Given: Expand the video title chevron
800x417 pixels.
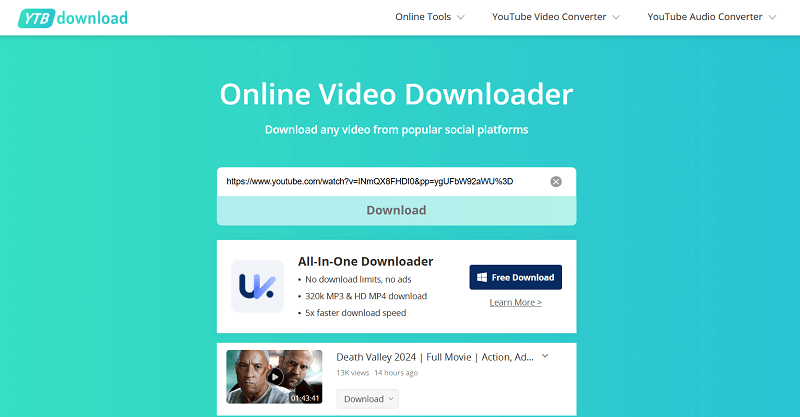Looking at the screenshot, I should 545,356.
